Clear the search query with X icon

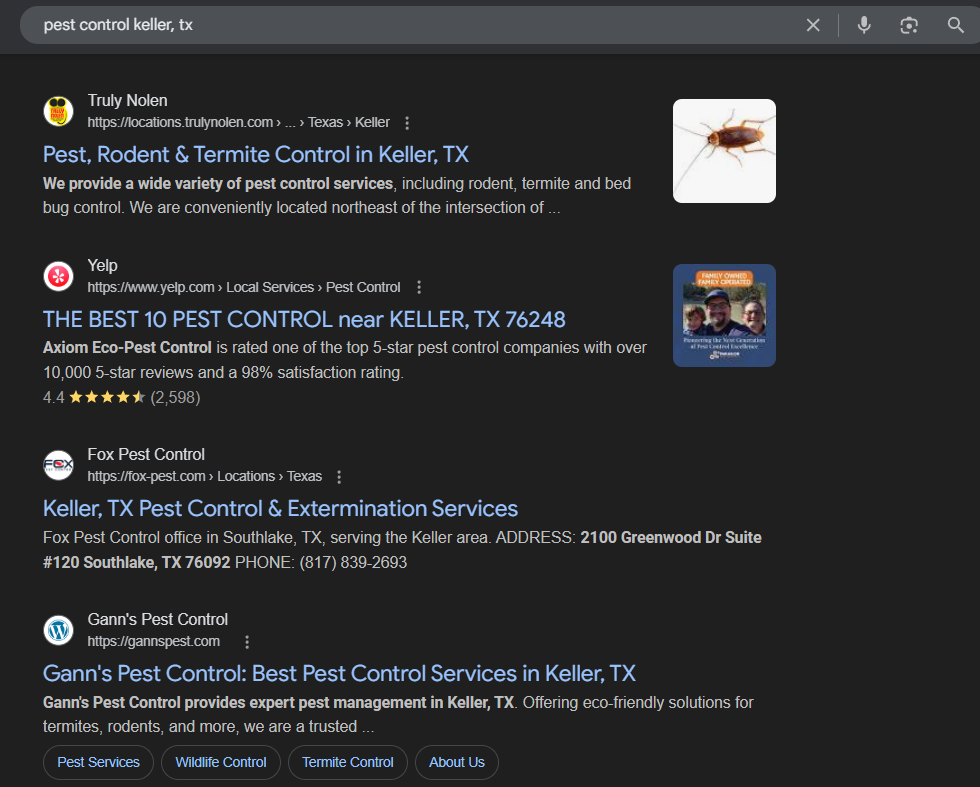[813, 25]
